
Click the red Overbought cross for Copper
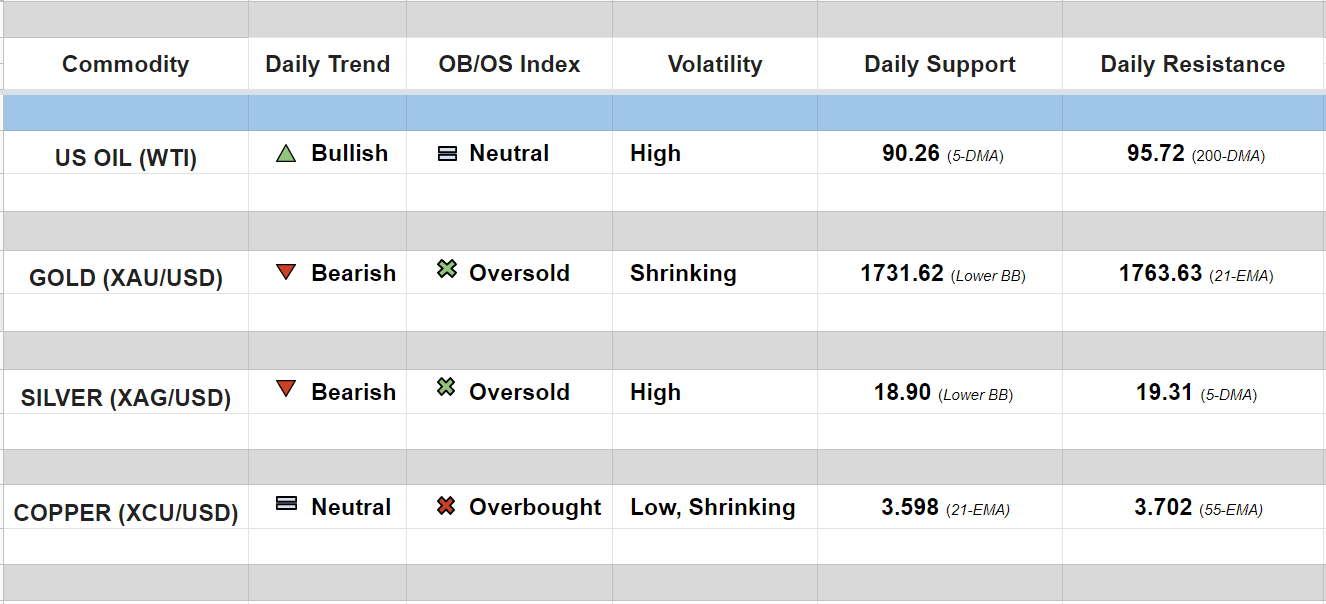click(447, 506)
